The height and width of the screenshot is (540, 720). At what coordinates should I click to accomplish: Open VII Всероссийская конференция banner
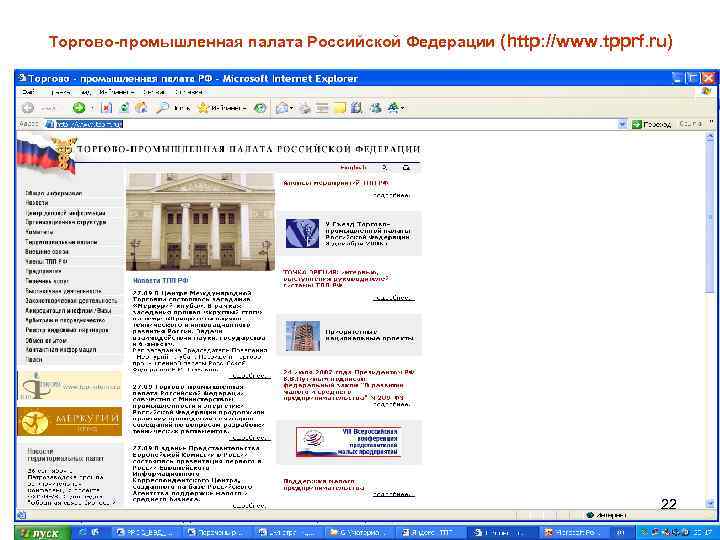[349, 442]
